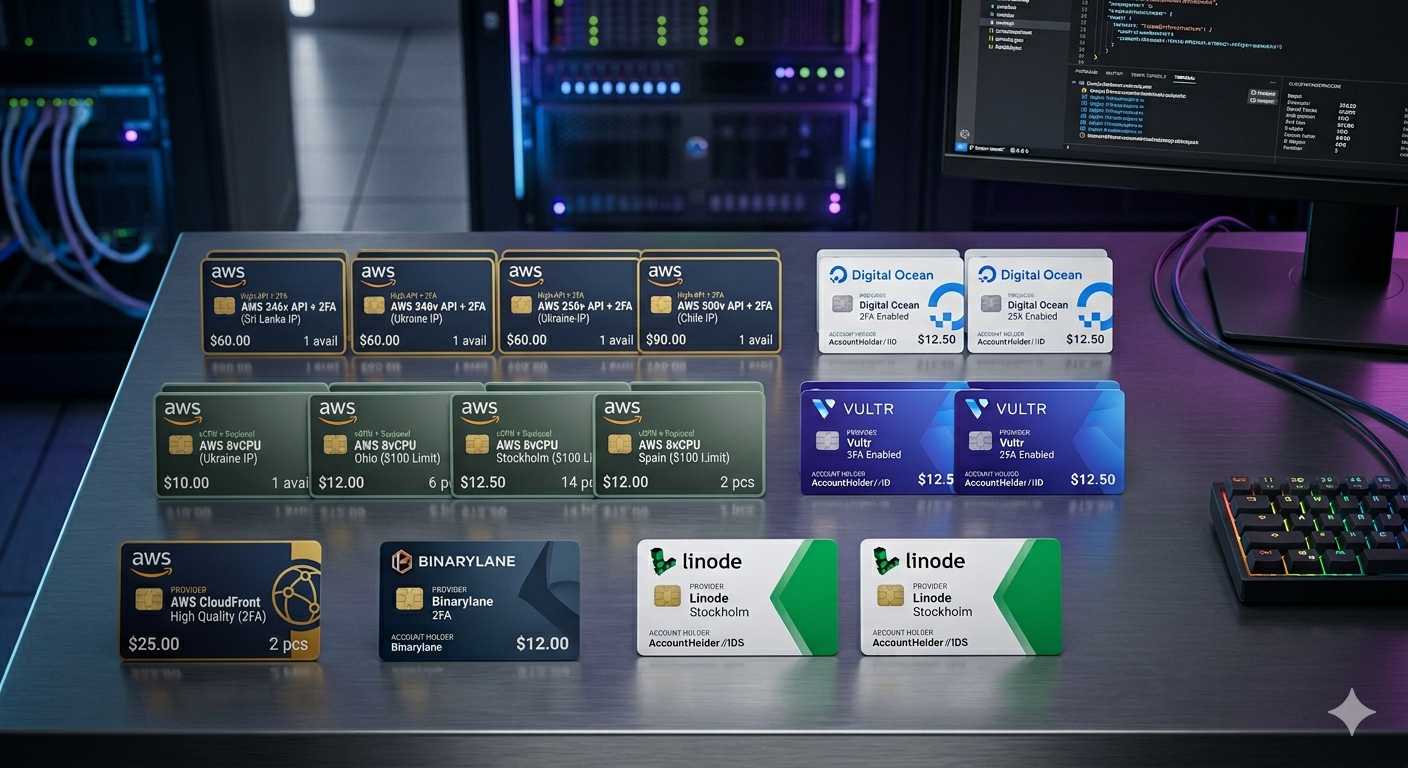Click "2 pcs" on the CloudFront card

[288, 644]
